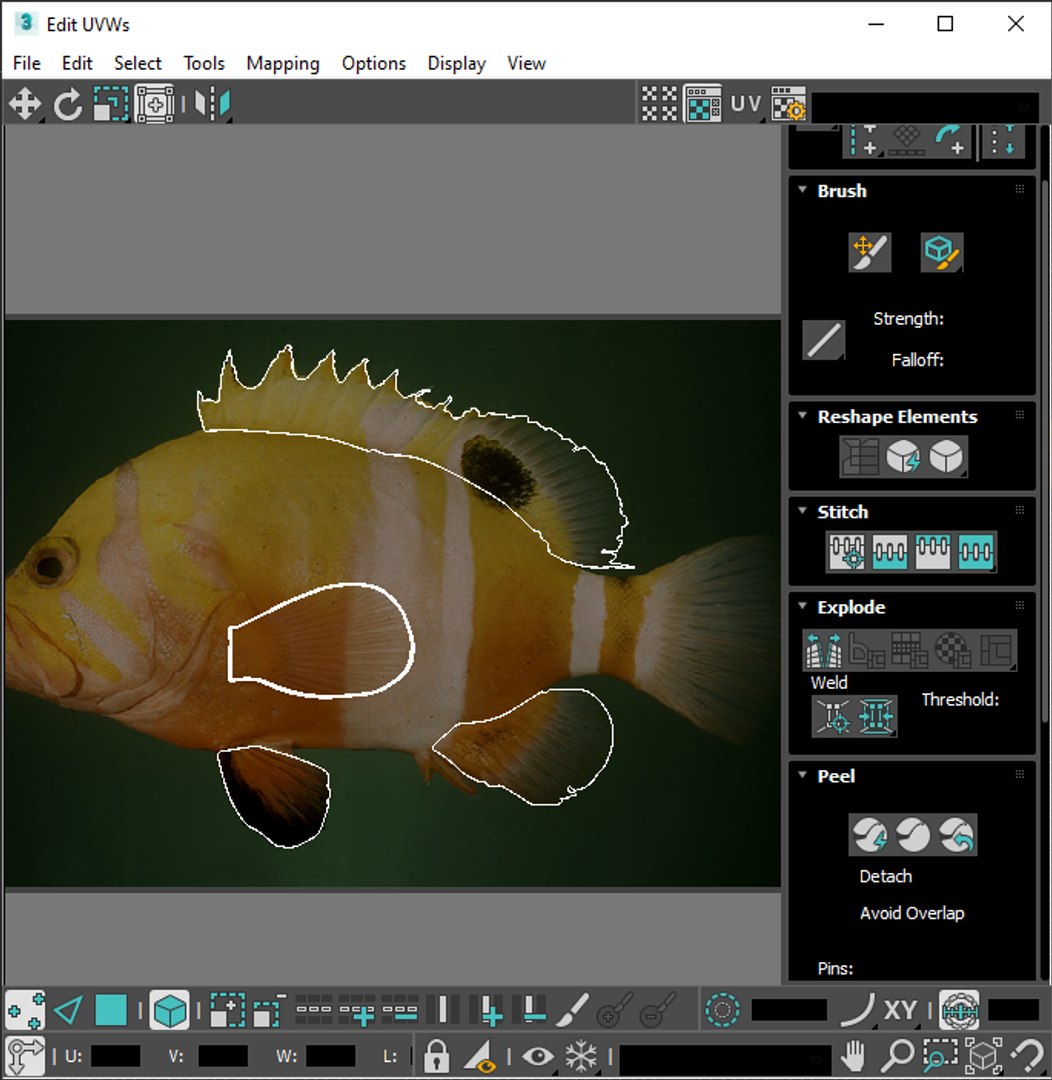Click the Relax custom icon

point(946,456)
